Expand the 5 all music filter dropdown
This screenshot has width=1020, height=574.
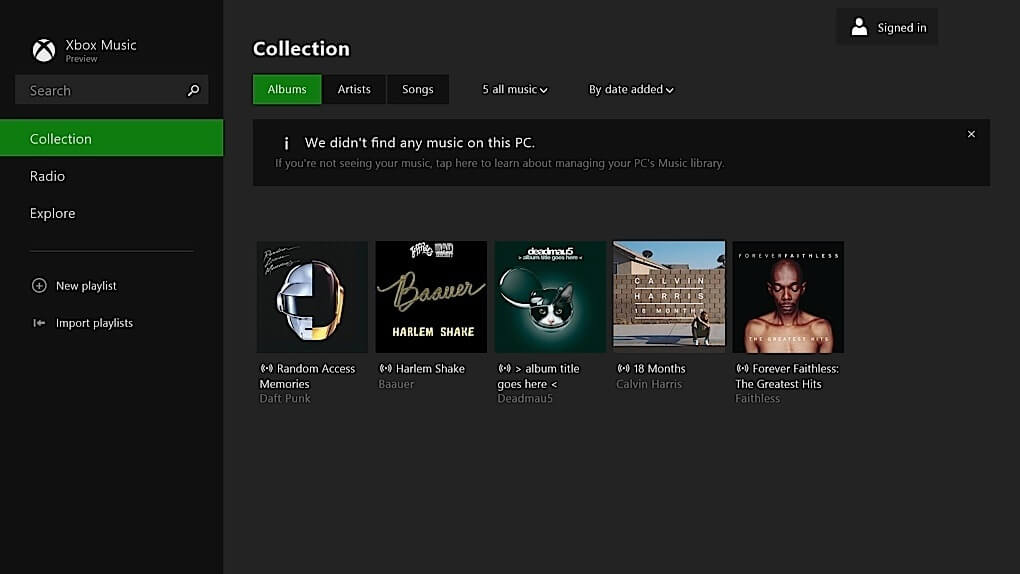pos(515,90)
